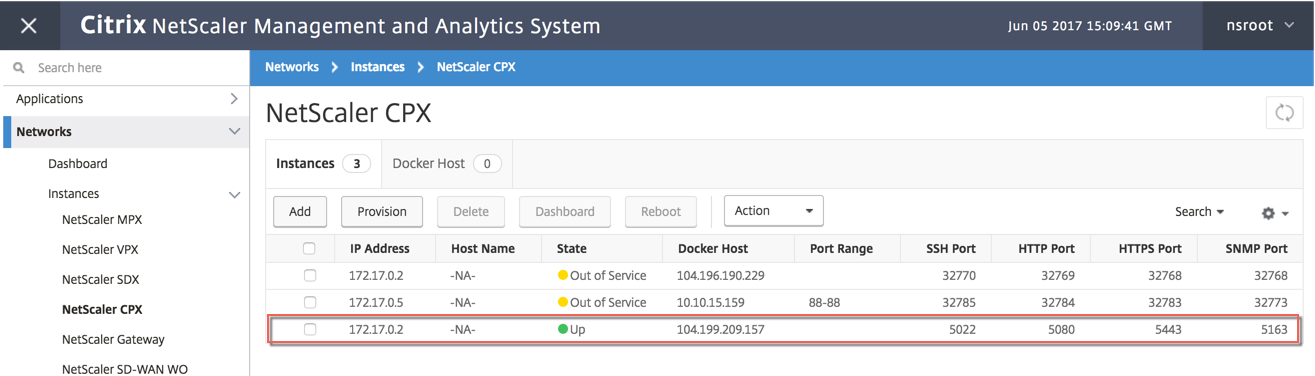The image size is (1315, 376).
Task: Select Networks in sidebar
Action: tap(44, 132)
